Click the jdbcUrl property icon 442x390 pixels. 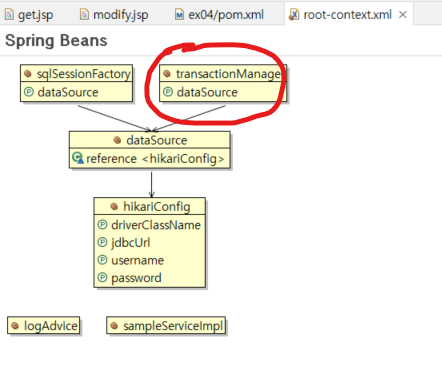click(102, 242)
